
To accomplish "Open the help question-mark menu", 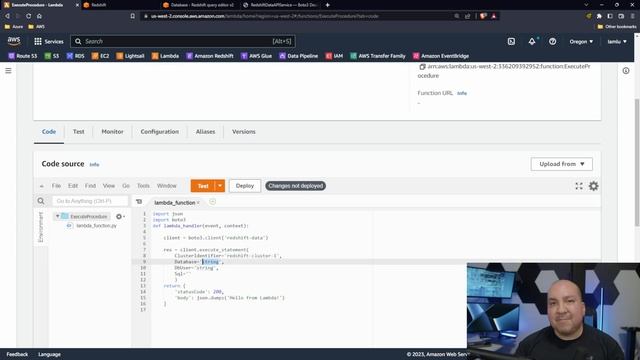I will (552, 41).
